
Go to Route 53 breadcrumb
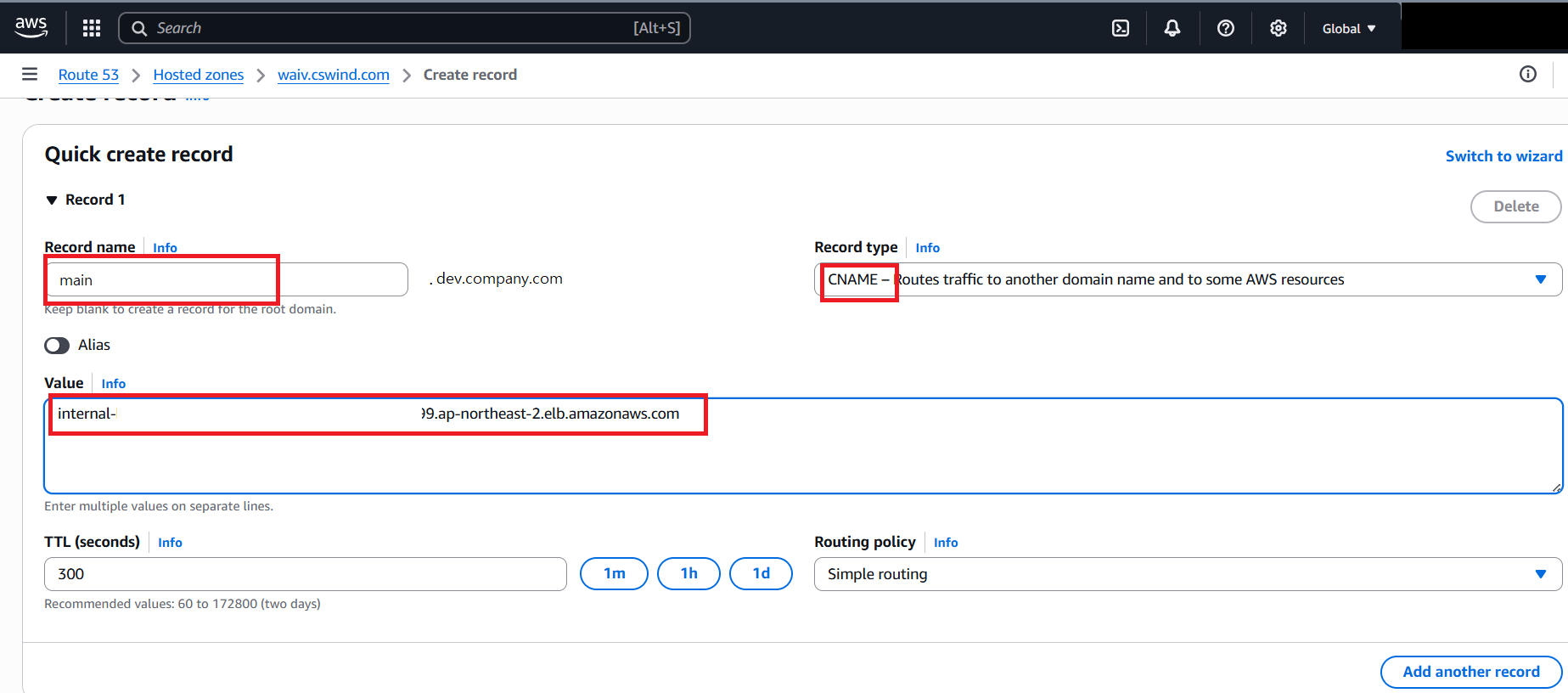pos(88,75)
